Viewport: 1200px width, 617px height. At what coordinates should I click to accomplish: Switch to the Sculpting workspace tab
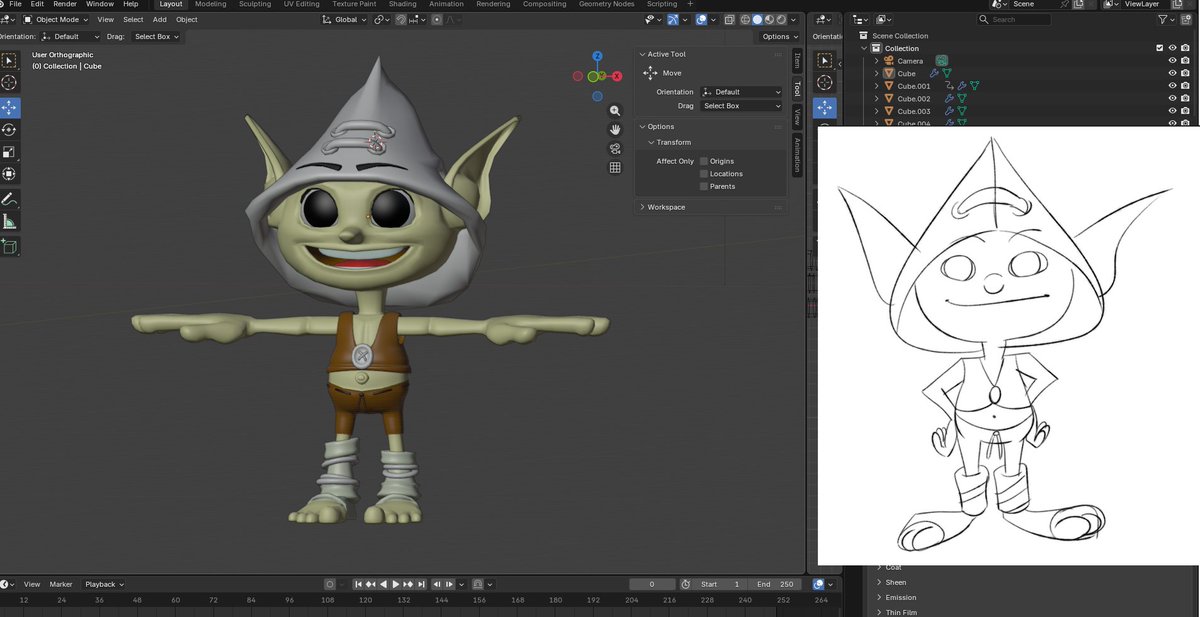pyautogui.click(x=255, y=4)
